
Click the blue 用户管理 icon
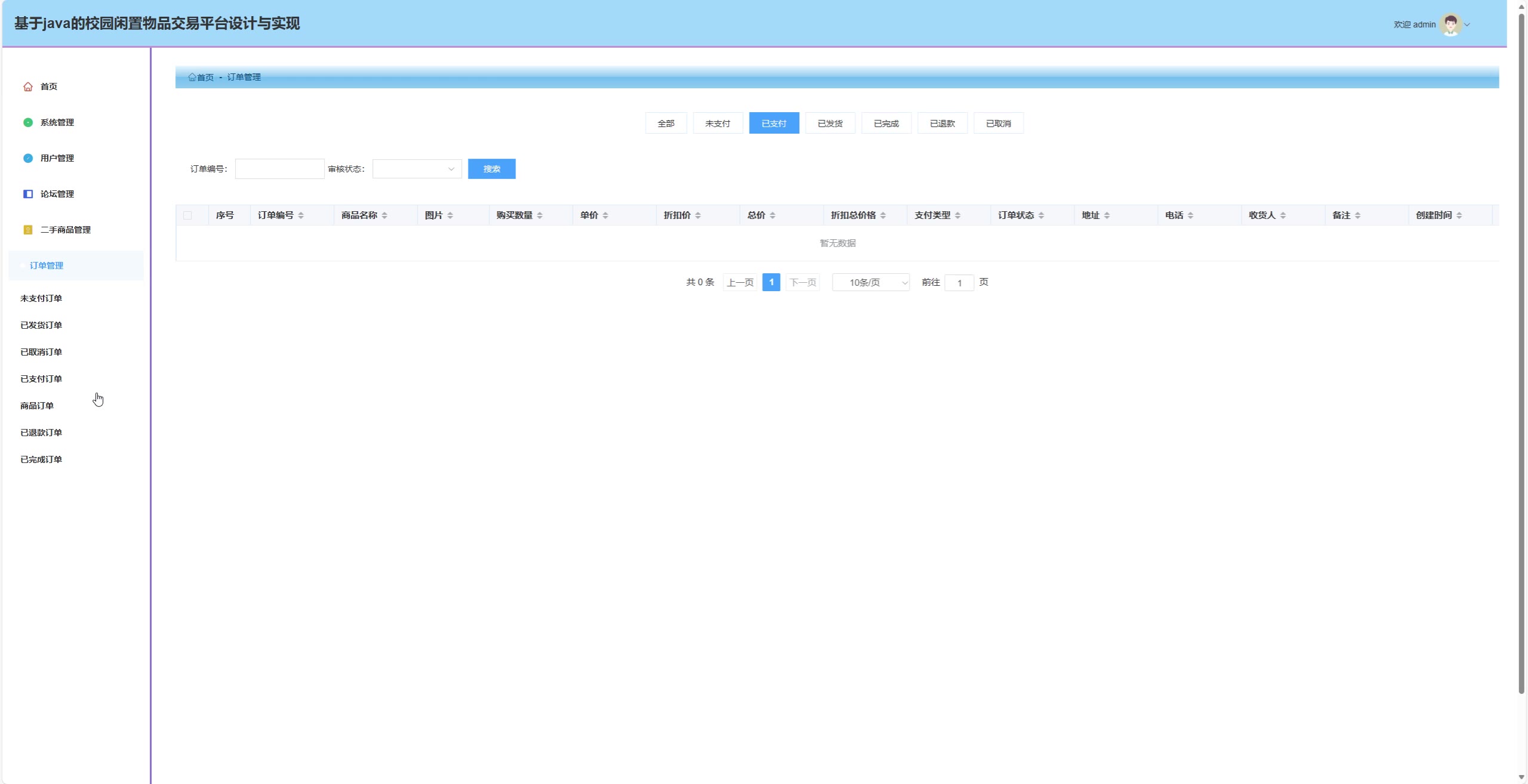point(28,158)
